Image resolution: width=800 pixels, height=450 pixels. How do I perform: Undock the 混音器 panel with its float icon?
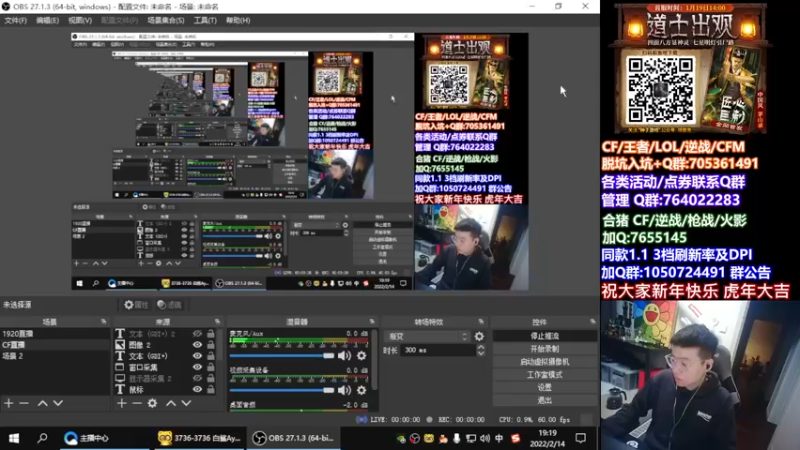[x=372, y=322]
